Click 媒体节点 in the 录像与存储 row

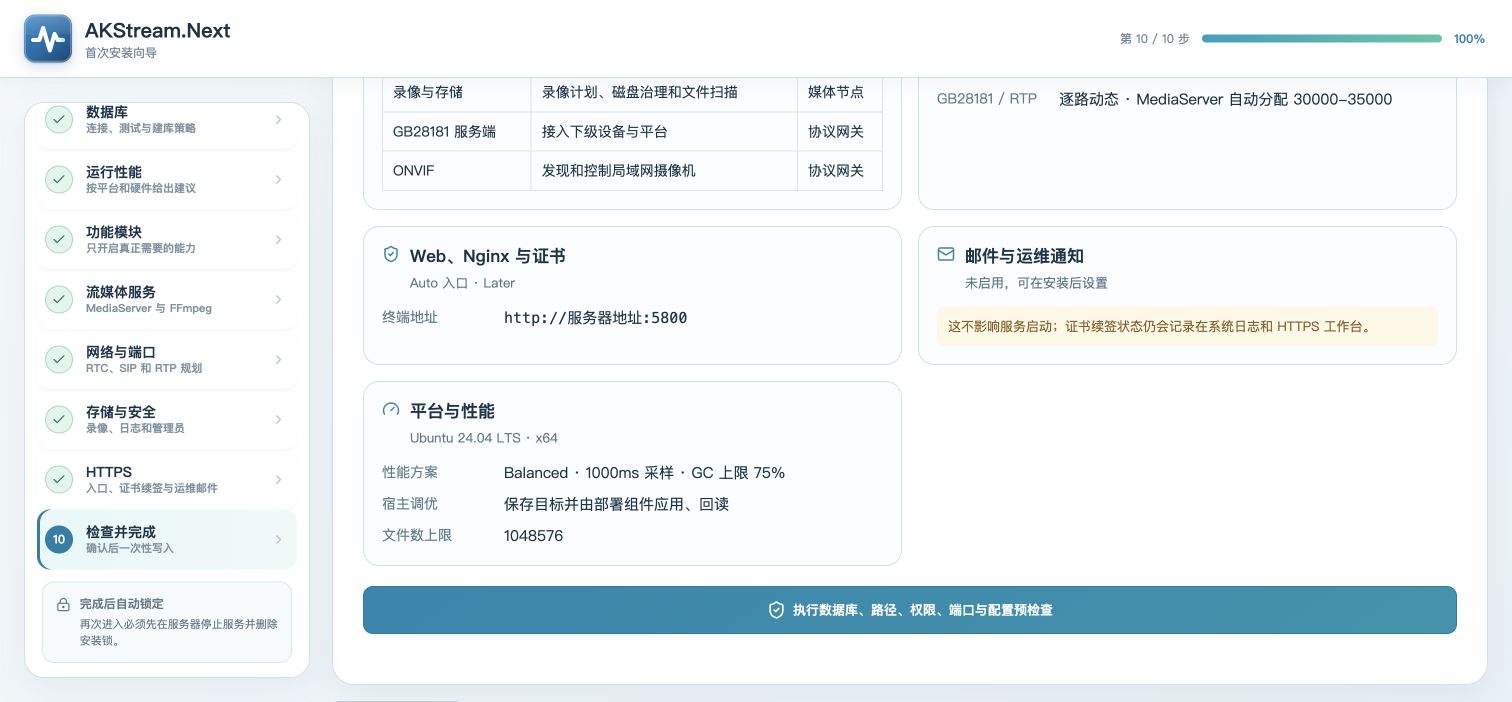coord(836,92)
